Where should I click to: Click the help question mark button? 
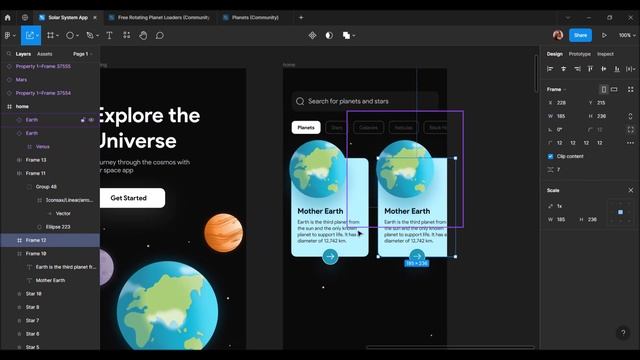(623, 333)
